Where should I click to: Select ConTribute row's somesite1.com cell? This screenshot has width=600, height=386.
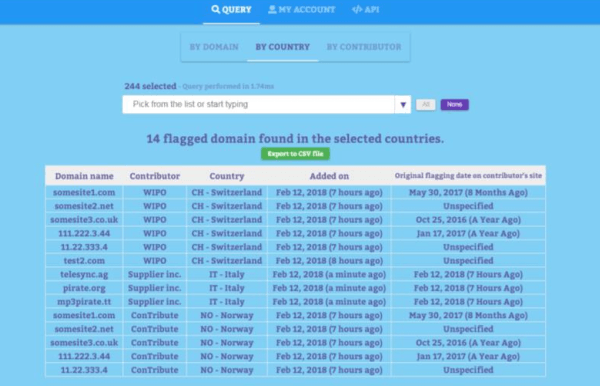[x=84, y=316]
